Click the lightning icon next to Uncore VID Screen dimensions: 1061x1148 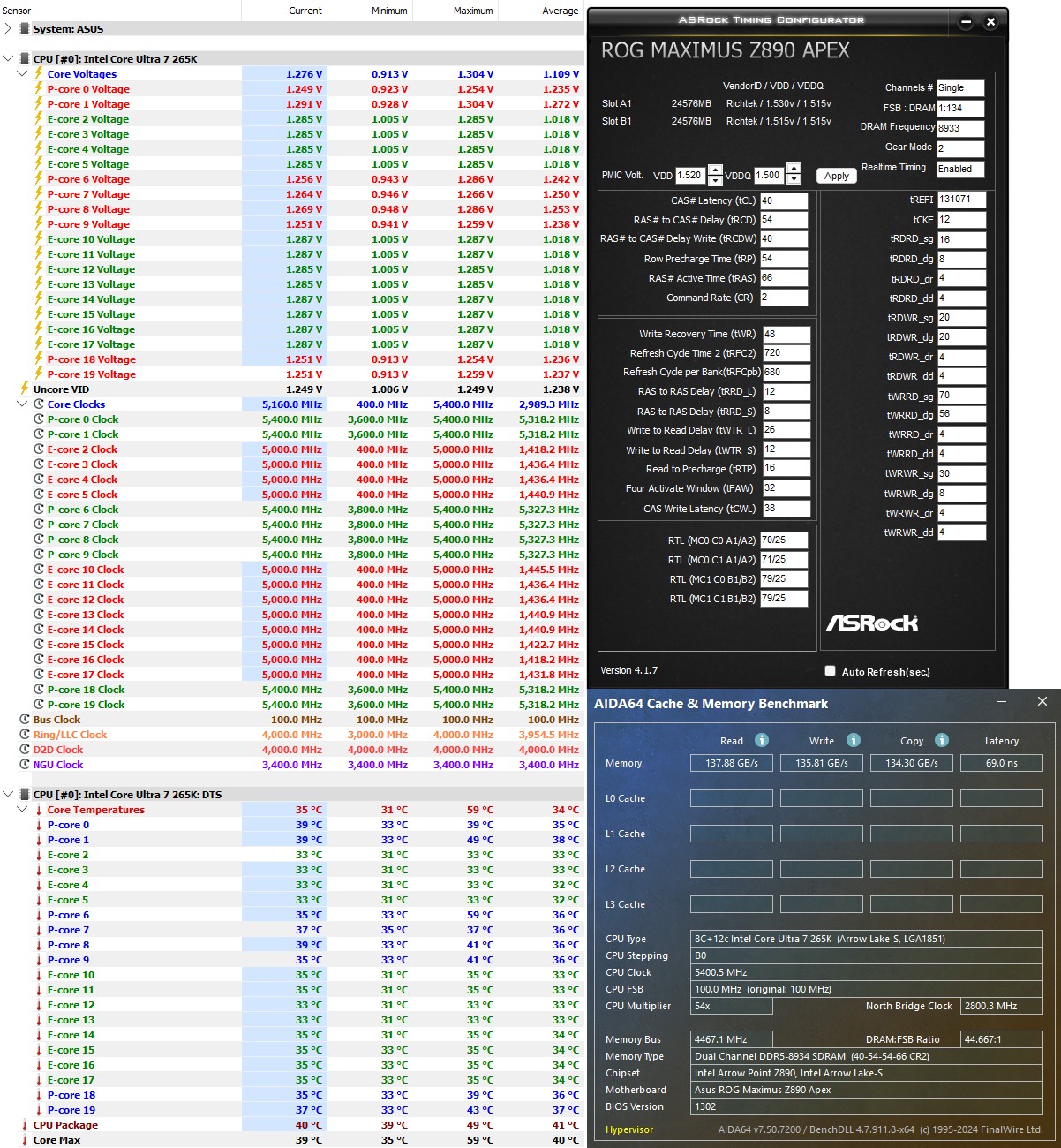tap(25, 389)
